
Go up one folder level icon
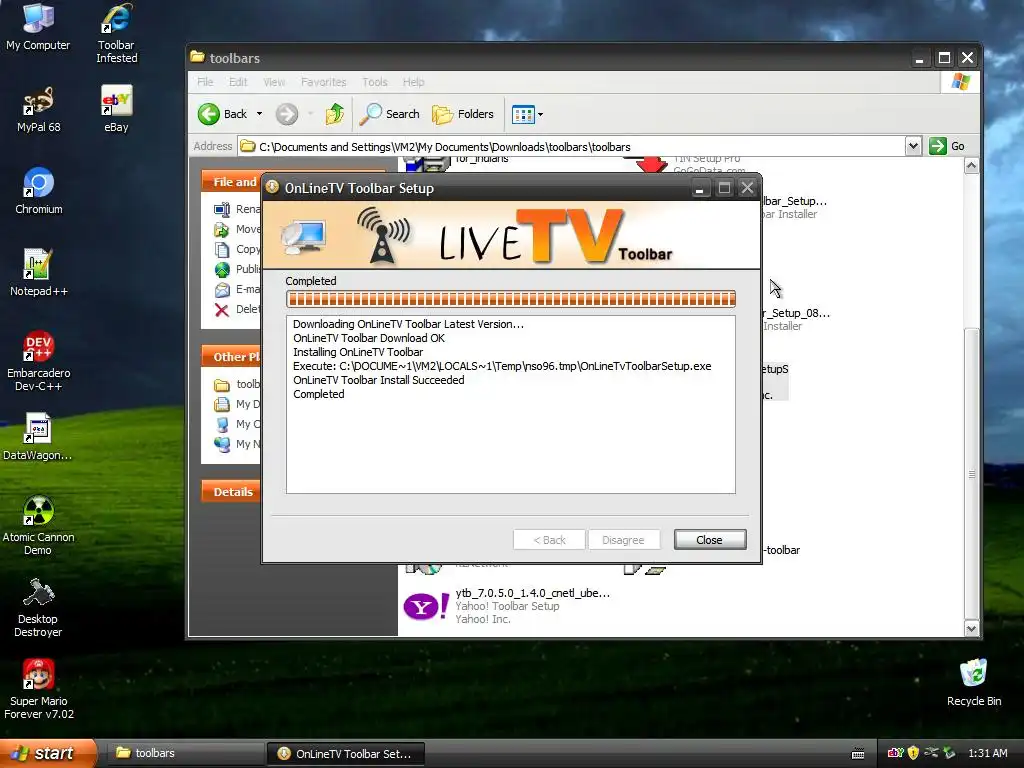[x=335, y=114]
